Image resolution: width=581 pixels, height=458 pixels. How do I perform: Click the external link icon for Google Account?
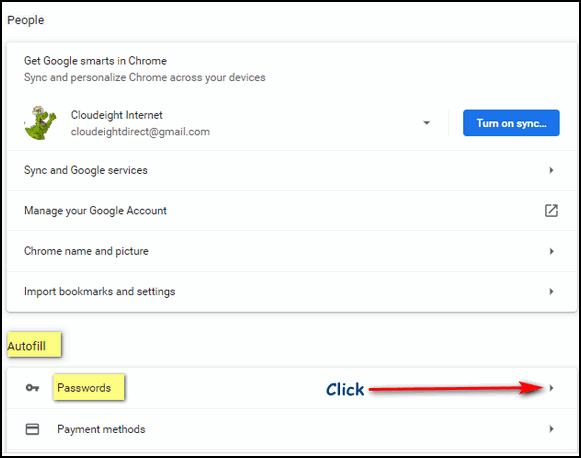pyautogui.click(x=551, y=210)
